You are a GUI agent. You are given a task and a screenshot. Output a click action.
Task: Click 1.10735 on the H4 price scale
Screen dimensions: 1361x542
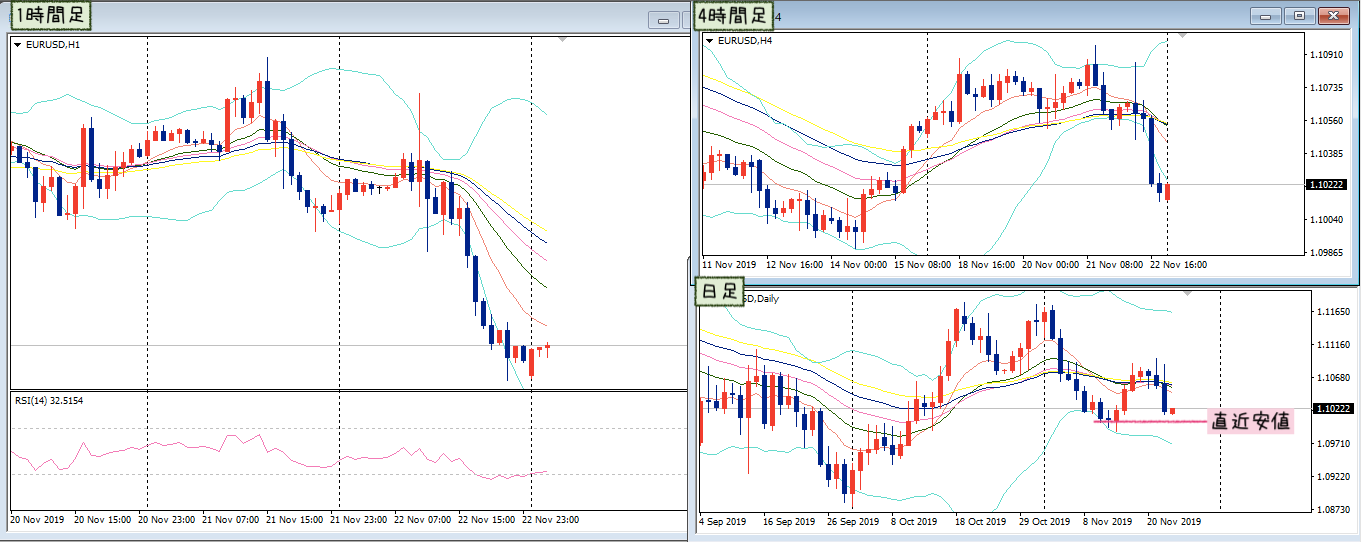tap(1326, 88)
